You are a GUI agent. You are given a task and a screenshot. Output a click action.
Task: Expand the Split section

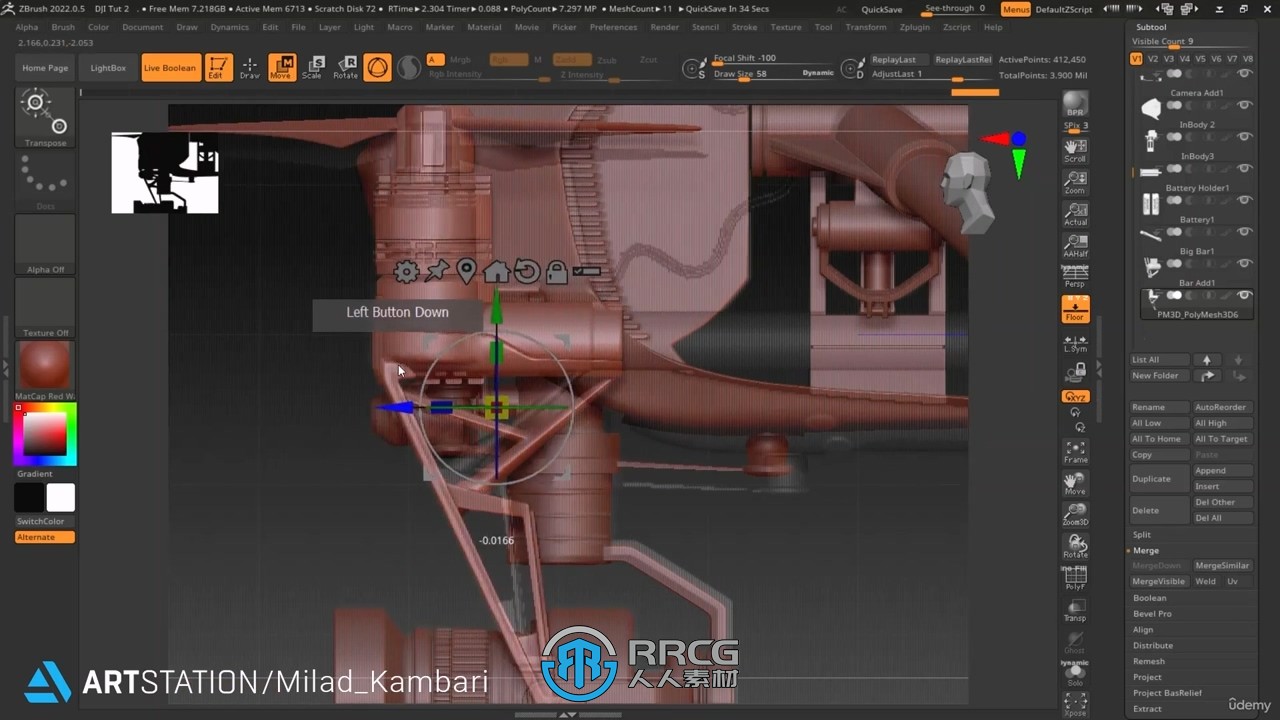[1142, 535]
